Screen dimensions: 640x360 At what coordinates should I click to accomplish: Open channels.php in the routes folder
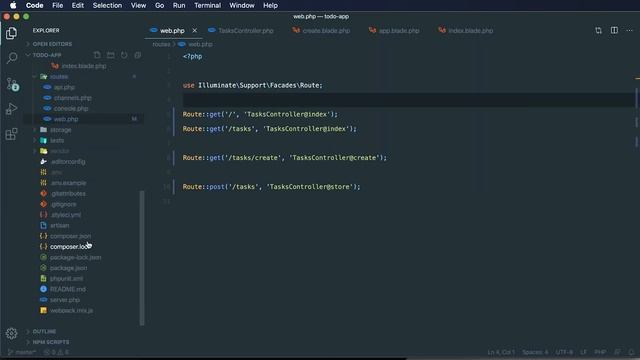[72, 98]
